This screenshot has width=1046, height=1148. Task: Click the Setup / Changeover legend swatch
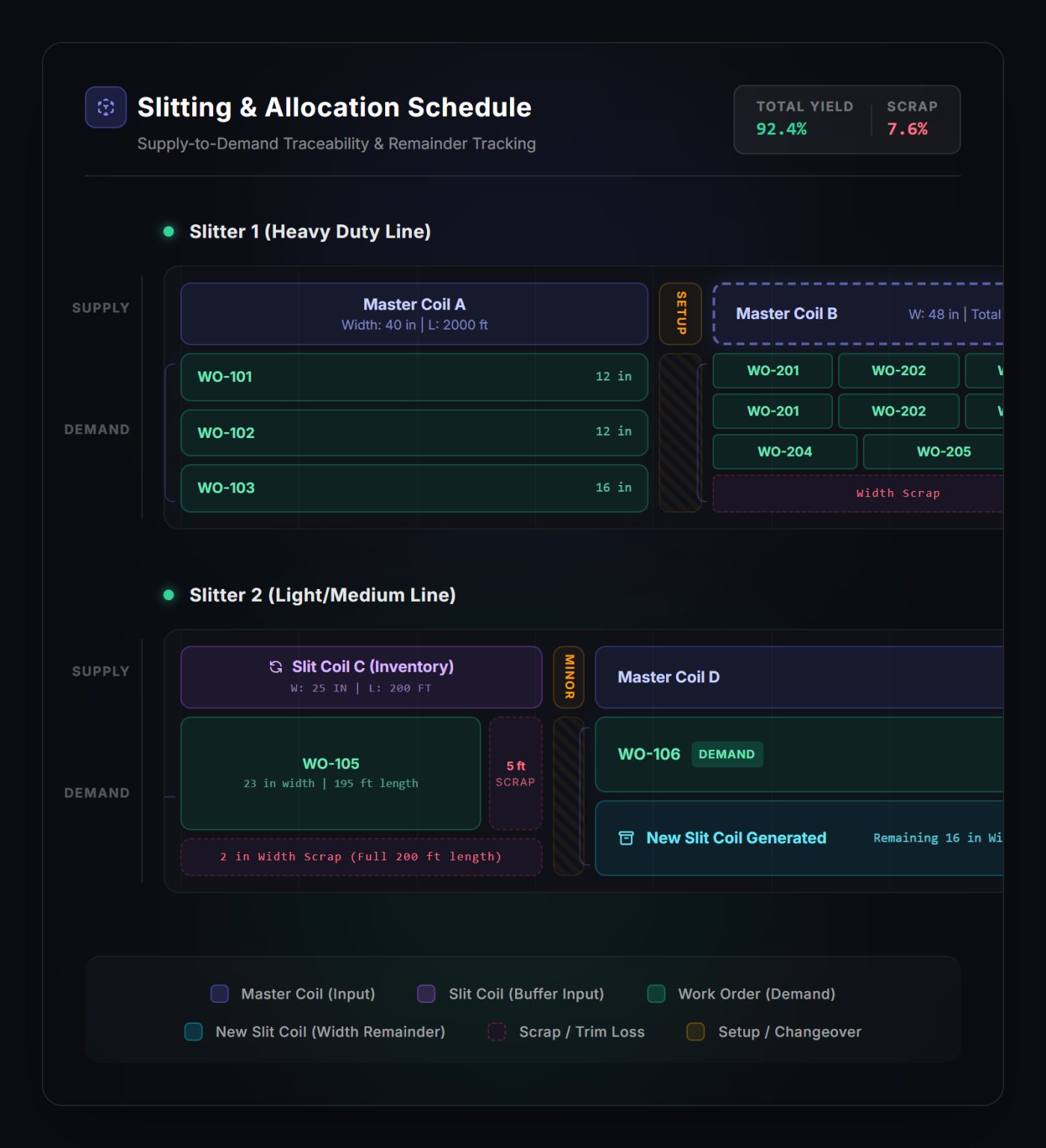point(696,1031)
